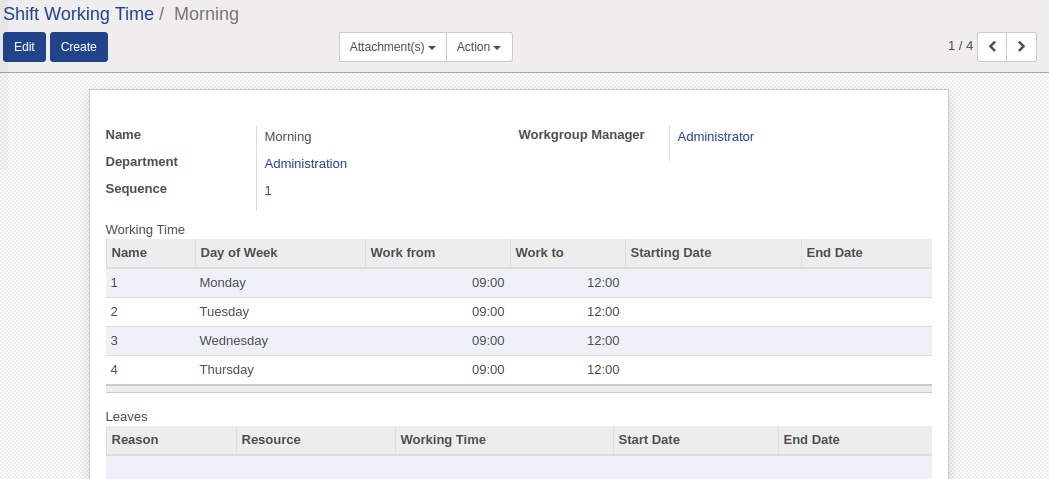This screenshot has width=1049, height=479.
Task: Open the Attachment(s) dropdown
Action: coord(393,47)
